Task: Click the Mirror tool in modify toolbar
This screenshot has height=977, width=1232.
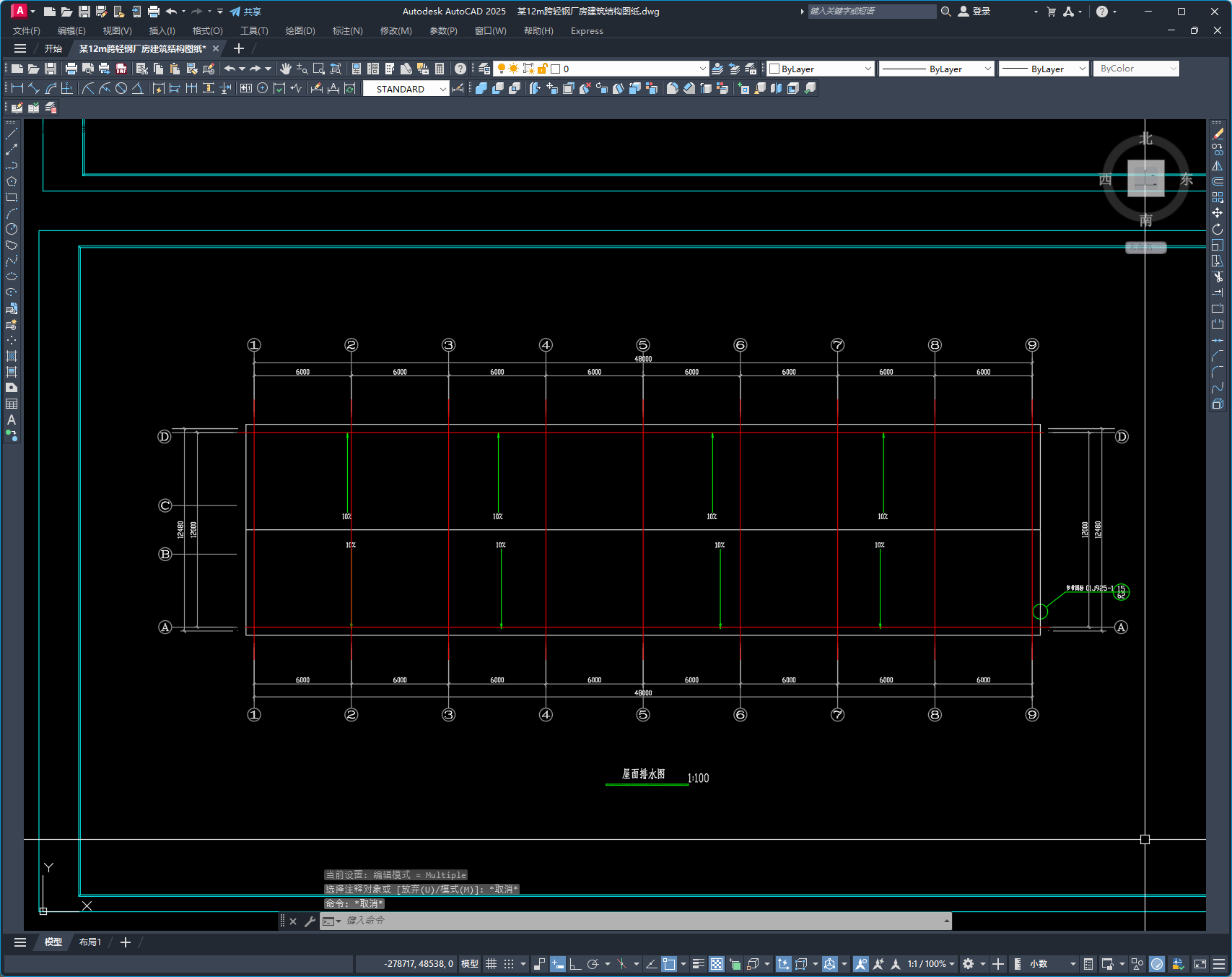Action: pyautogui.click(x=1218, y=165)
